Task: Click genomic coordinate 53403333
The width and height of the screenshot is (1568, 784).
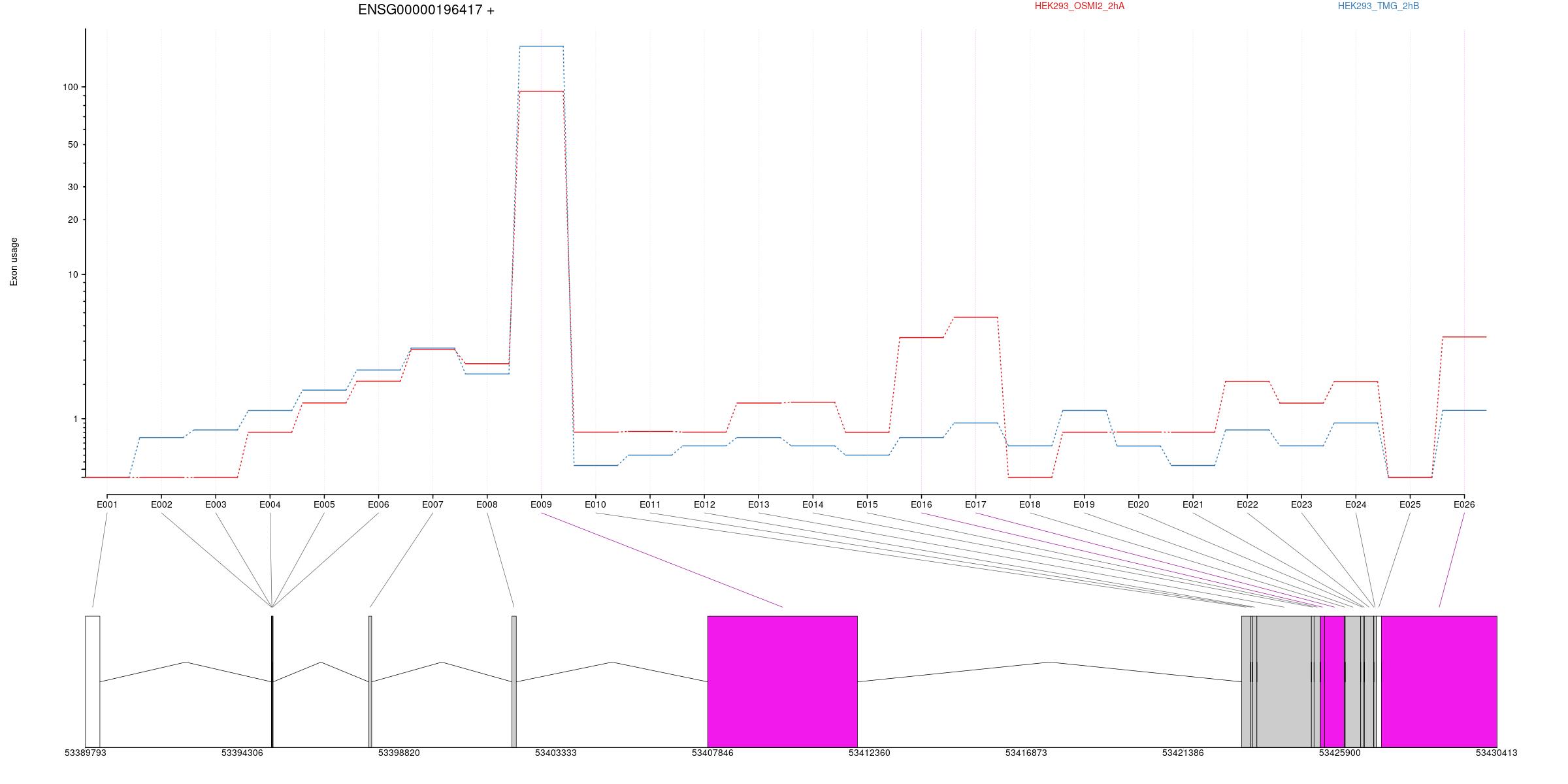Action: coord(556,753)
